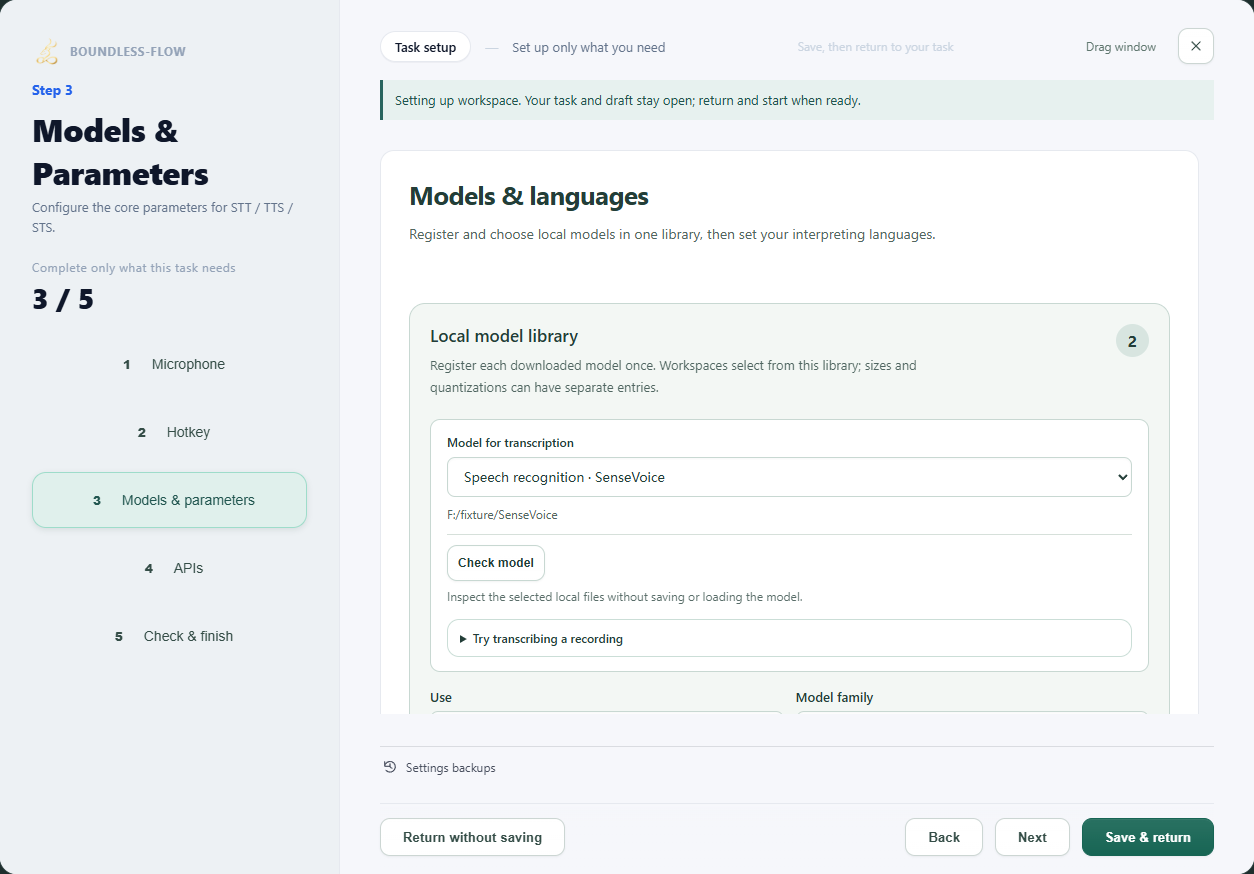Select step 3 Models & parameters
This screenshot has width=1254, height=874.
tap(169, 500)
